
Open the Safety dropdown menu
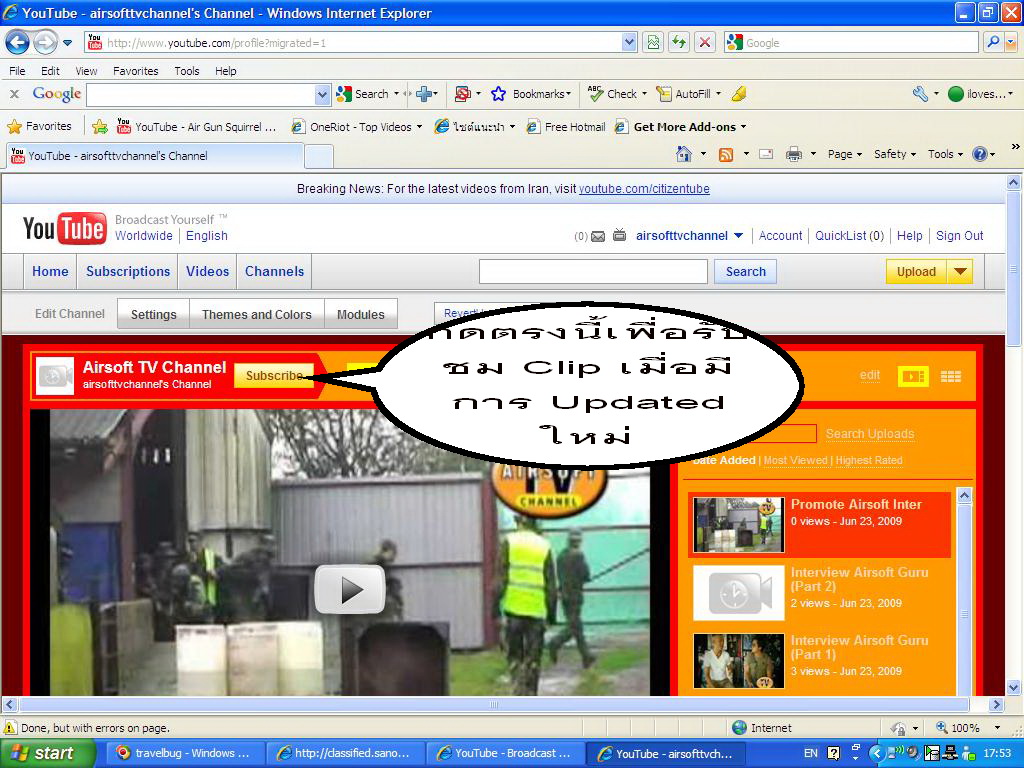[x=895, y=154]
